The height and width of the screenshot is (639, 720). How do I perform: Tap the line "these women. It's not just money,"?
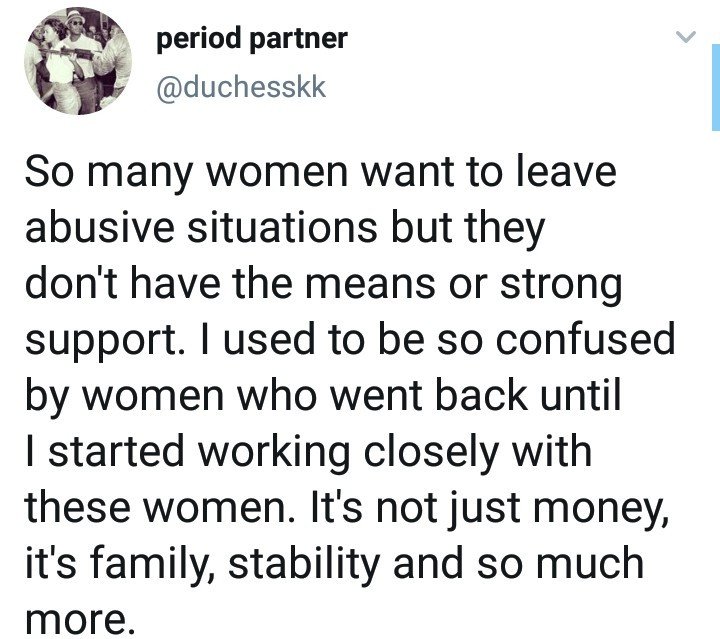347,508
